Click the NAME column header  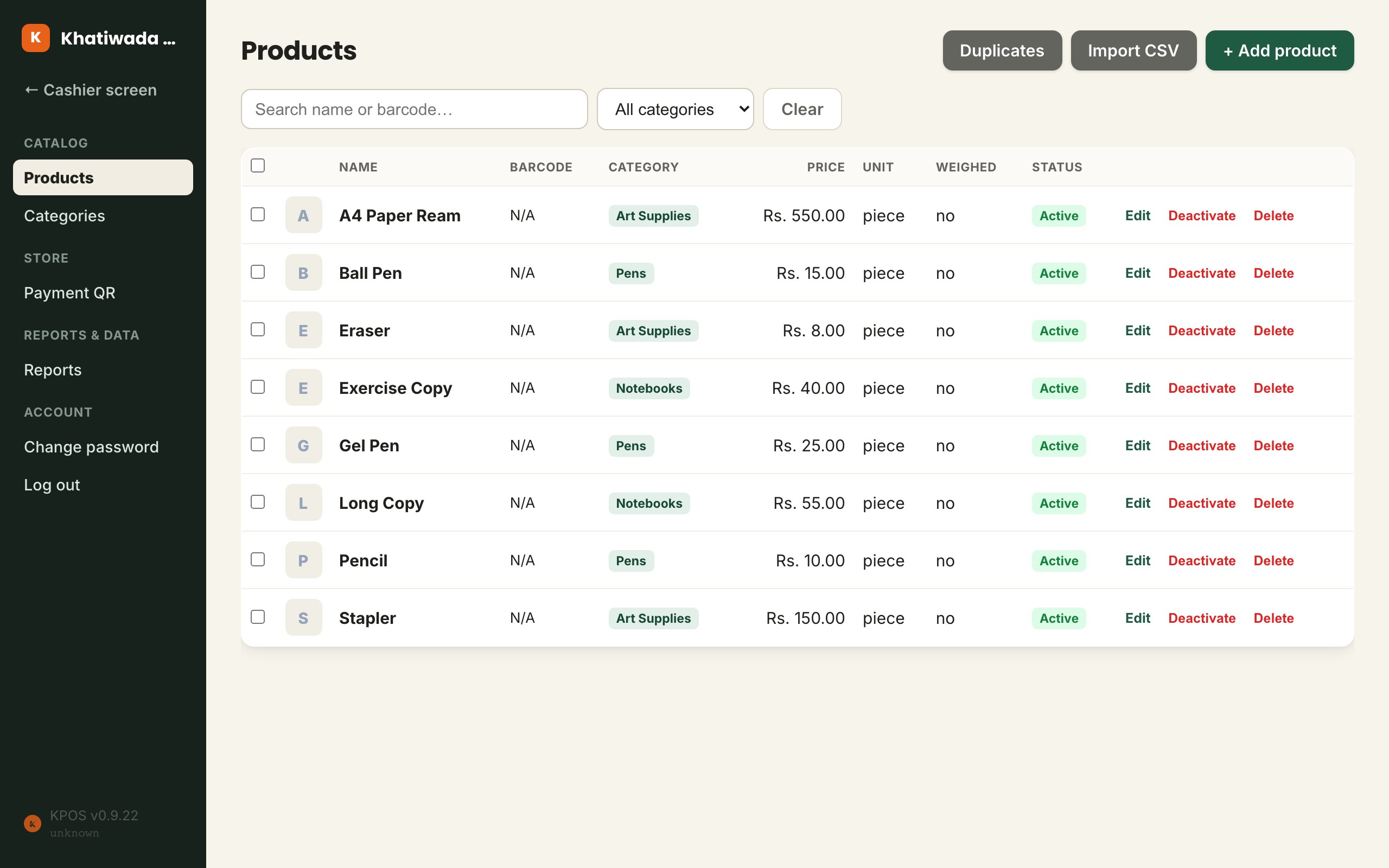(358, 167)
